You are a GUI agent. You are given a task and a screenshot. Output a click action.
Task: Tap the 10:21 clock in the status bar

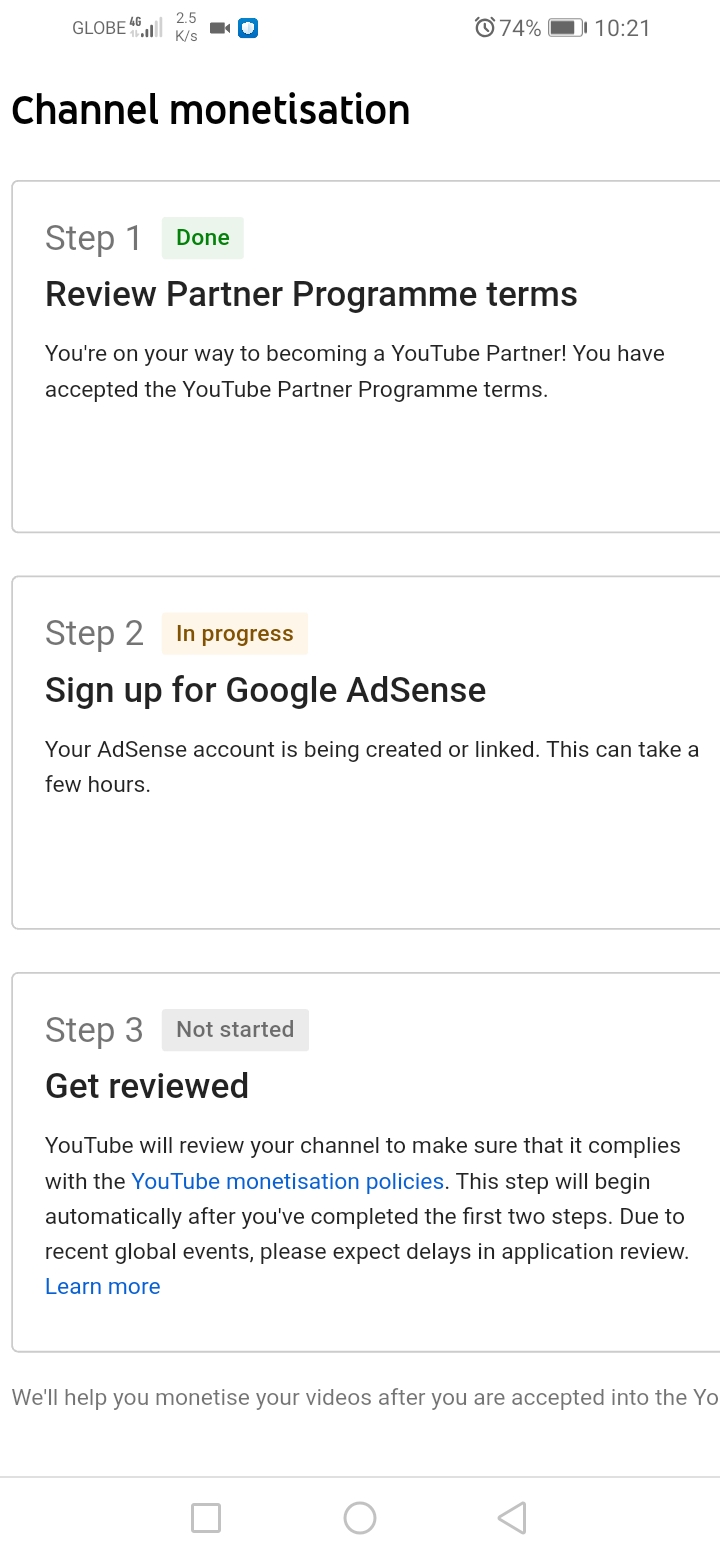tap(621, 28)
